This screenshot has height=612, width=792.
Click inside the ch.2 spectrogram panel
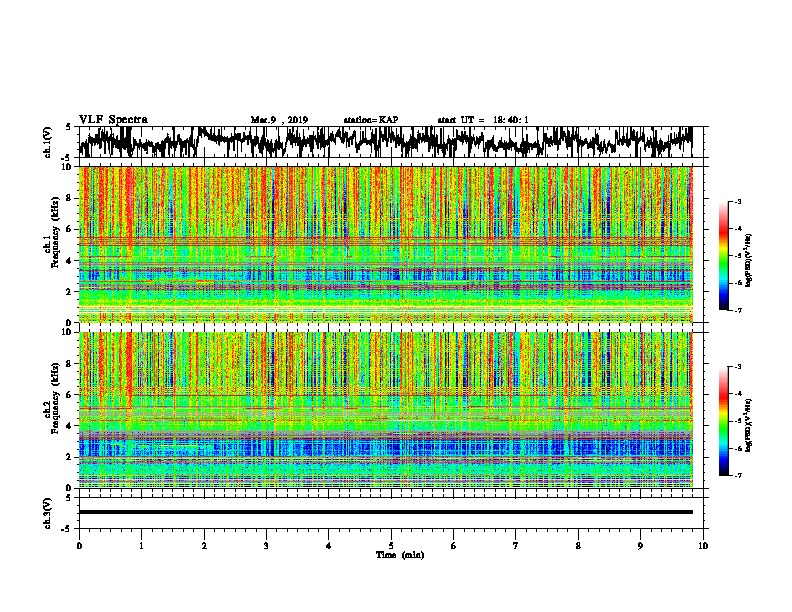tap(386, 410)
